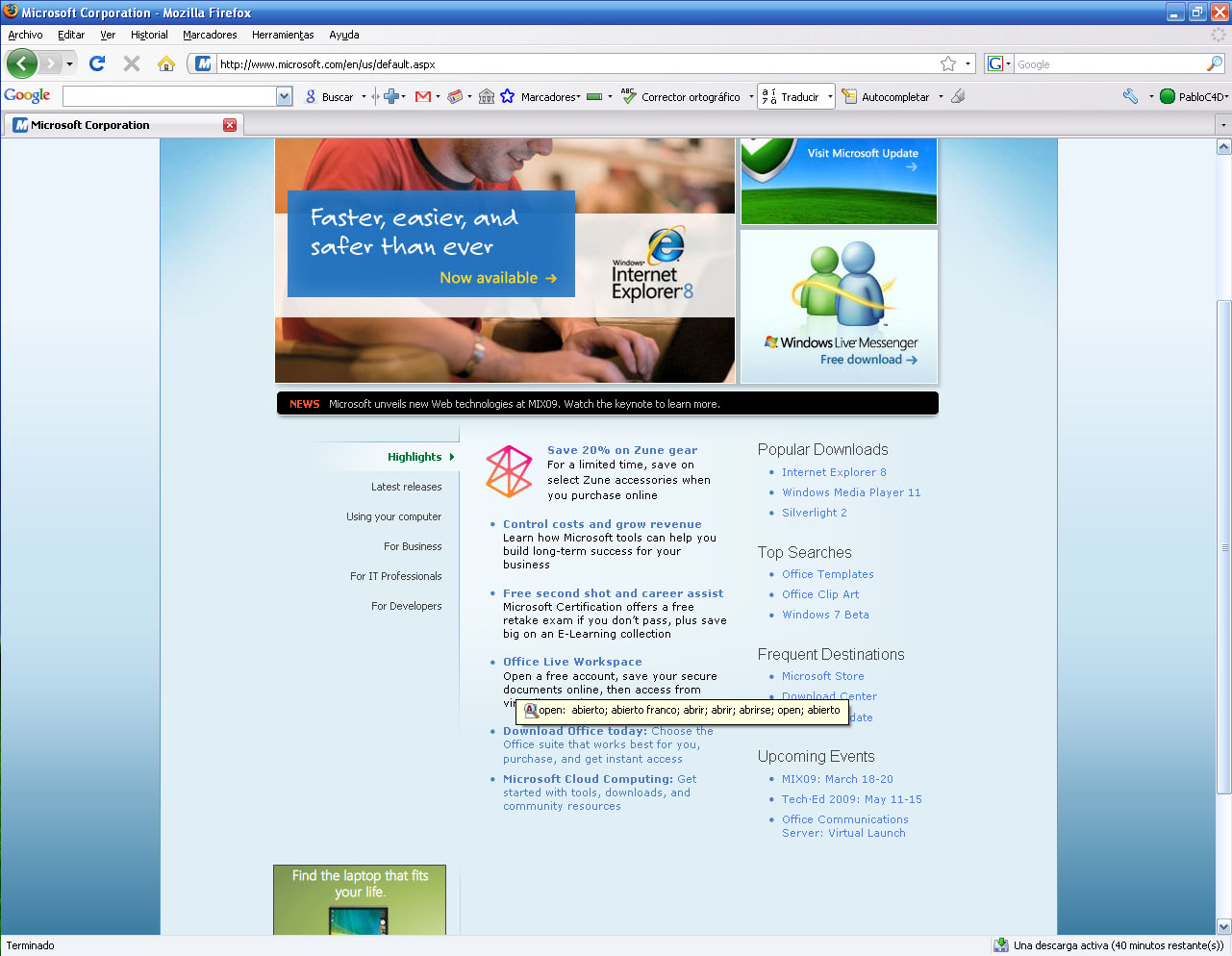Open the Archivo menu
Image resolution: width=1232 pixels, height=956 pixels.
point(25,35)
